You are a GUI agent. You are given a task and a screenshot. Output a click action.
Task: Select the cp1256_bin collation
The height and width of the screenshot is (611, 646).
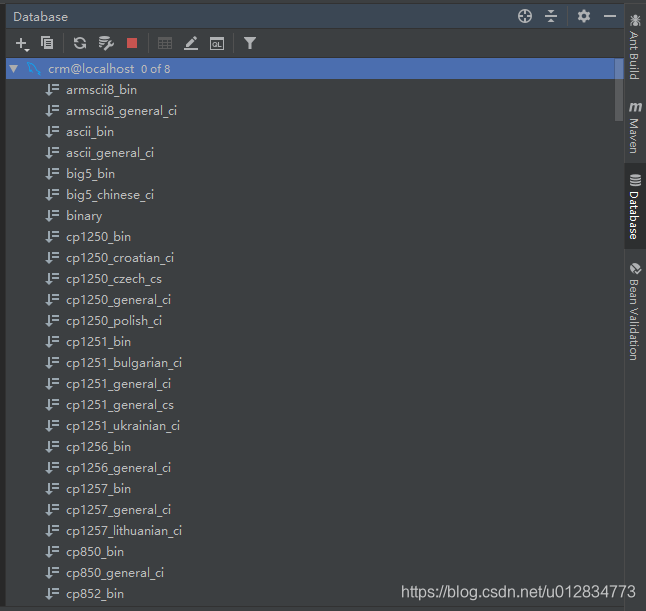click(x=98, y=447)
